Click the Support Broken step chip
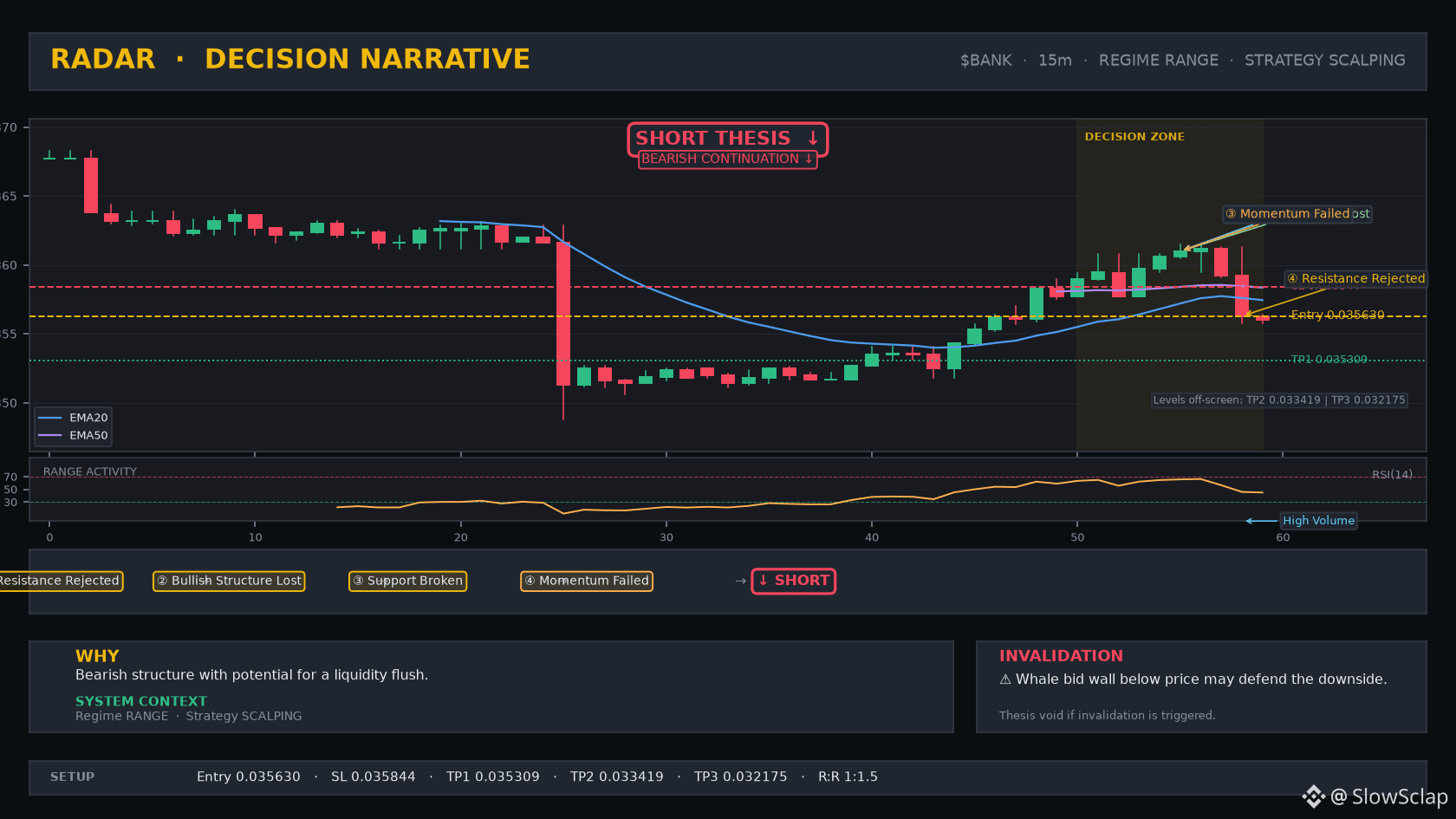The height and width of the screenshot is (819, 1456). (x=407, y=582)
